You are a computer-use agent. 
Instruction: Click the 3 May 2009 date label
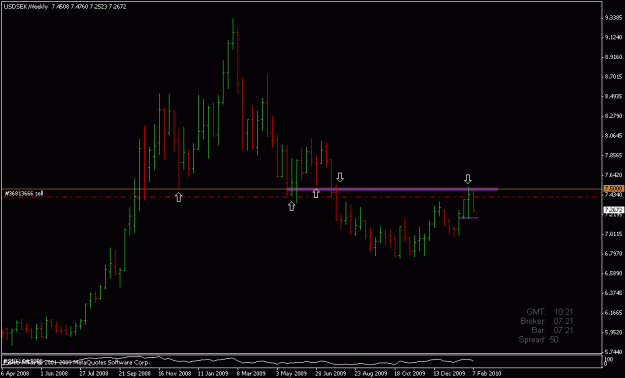point(291,374)
